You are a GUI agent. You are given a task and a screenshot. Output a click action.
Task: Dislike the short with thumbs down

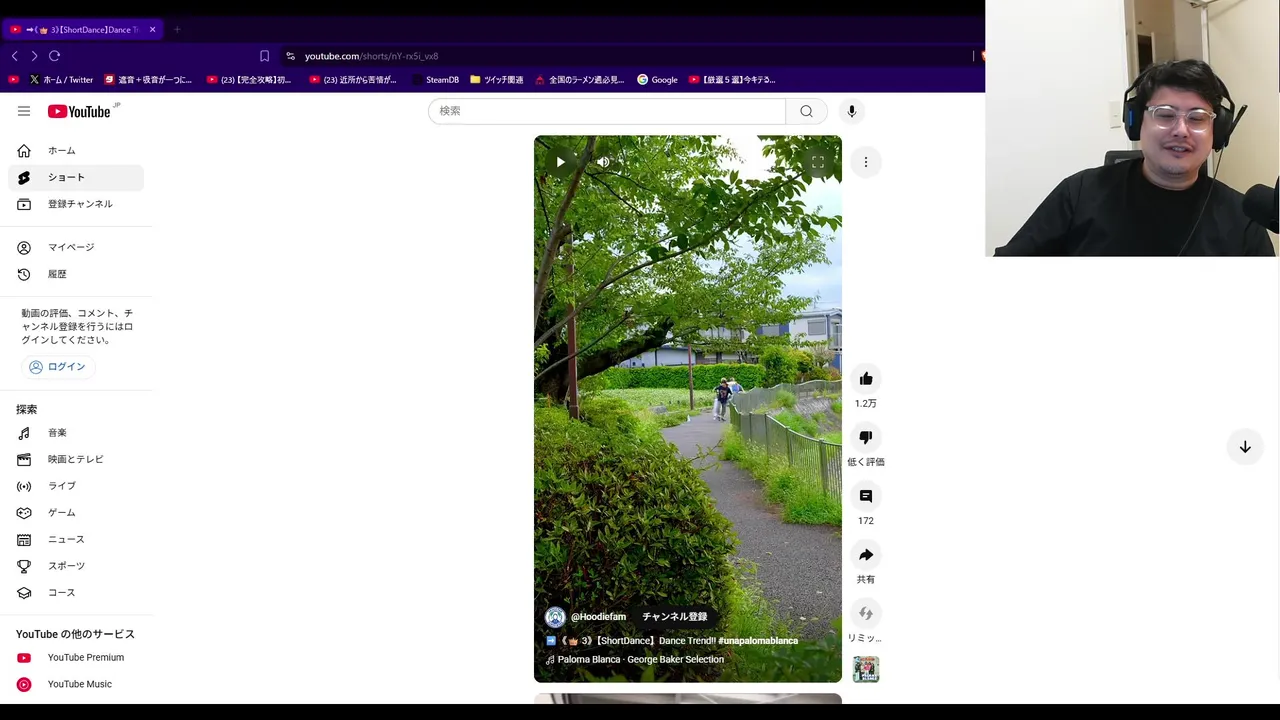coord(866,437)
